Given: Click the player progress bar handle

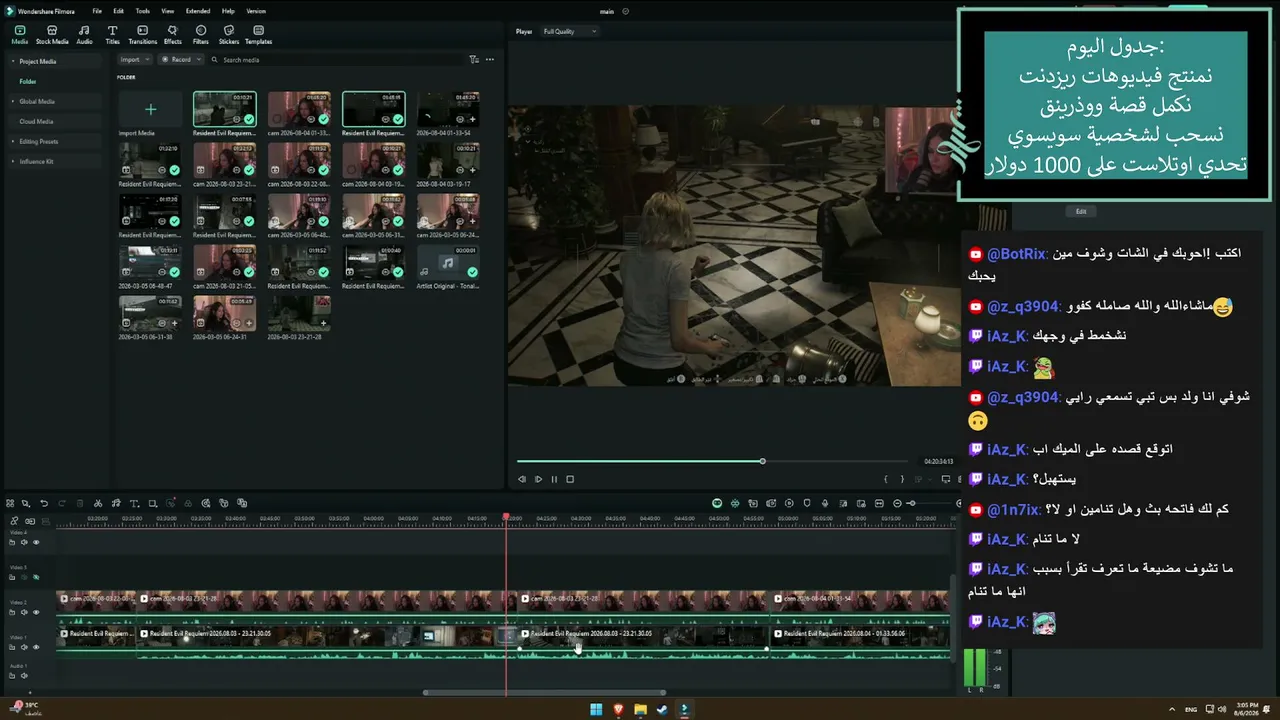Looking at the screenshot, I should point(762,461).
